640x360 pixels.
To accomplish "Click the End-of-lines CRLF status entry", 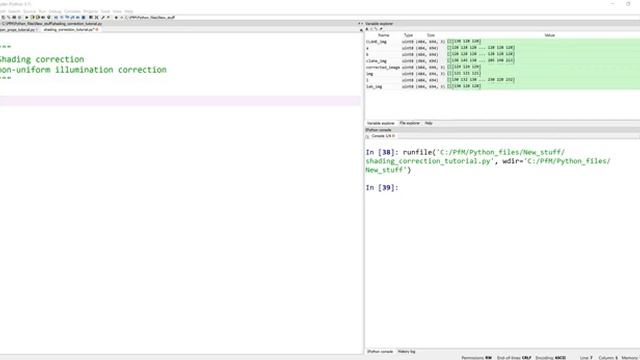I will pyautogui.click(x=514, y=358).
